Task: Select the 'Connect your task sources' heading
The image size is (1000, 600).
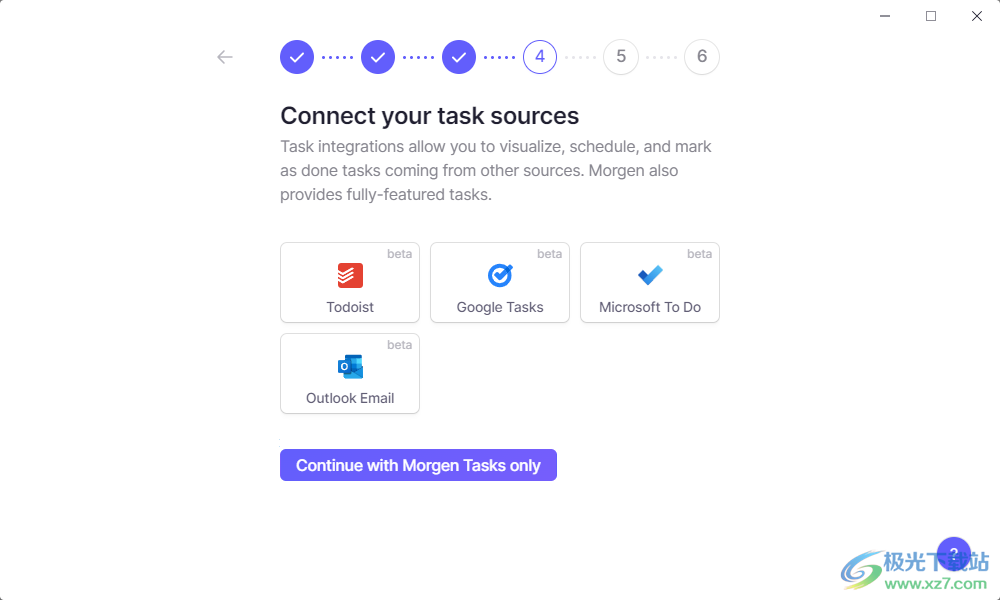Action: [x=430, y=115]
